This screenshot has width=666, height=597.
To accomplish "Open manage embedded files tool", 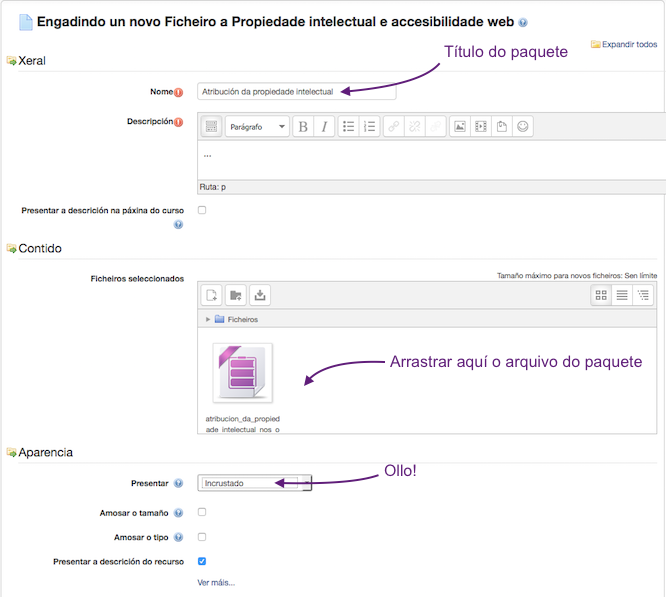I will pyautogui.click(x=502, y=127).
